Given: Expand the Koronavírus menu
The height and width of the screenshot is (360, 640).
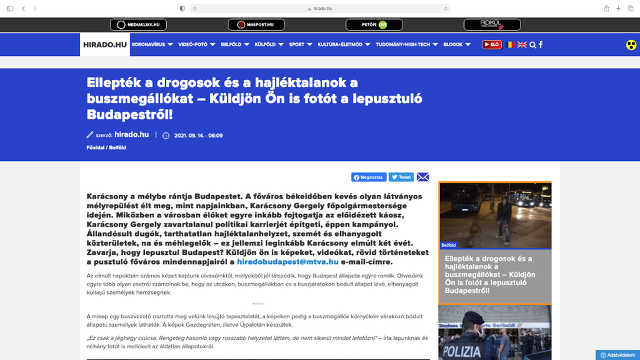Looking at the screenshot, I should (x=152, y=44).
